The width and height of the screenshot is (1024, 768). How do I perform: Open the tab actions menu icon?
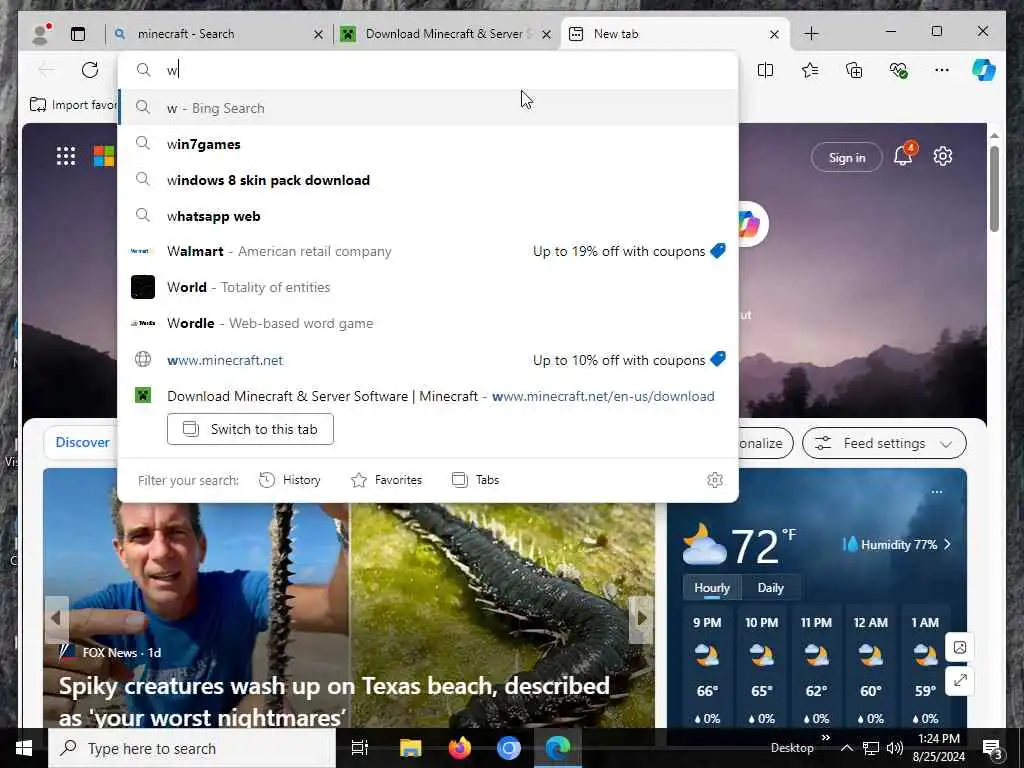coord(78,34)
